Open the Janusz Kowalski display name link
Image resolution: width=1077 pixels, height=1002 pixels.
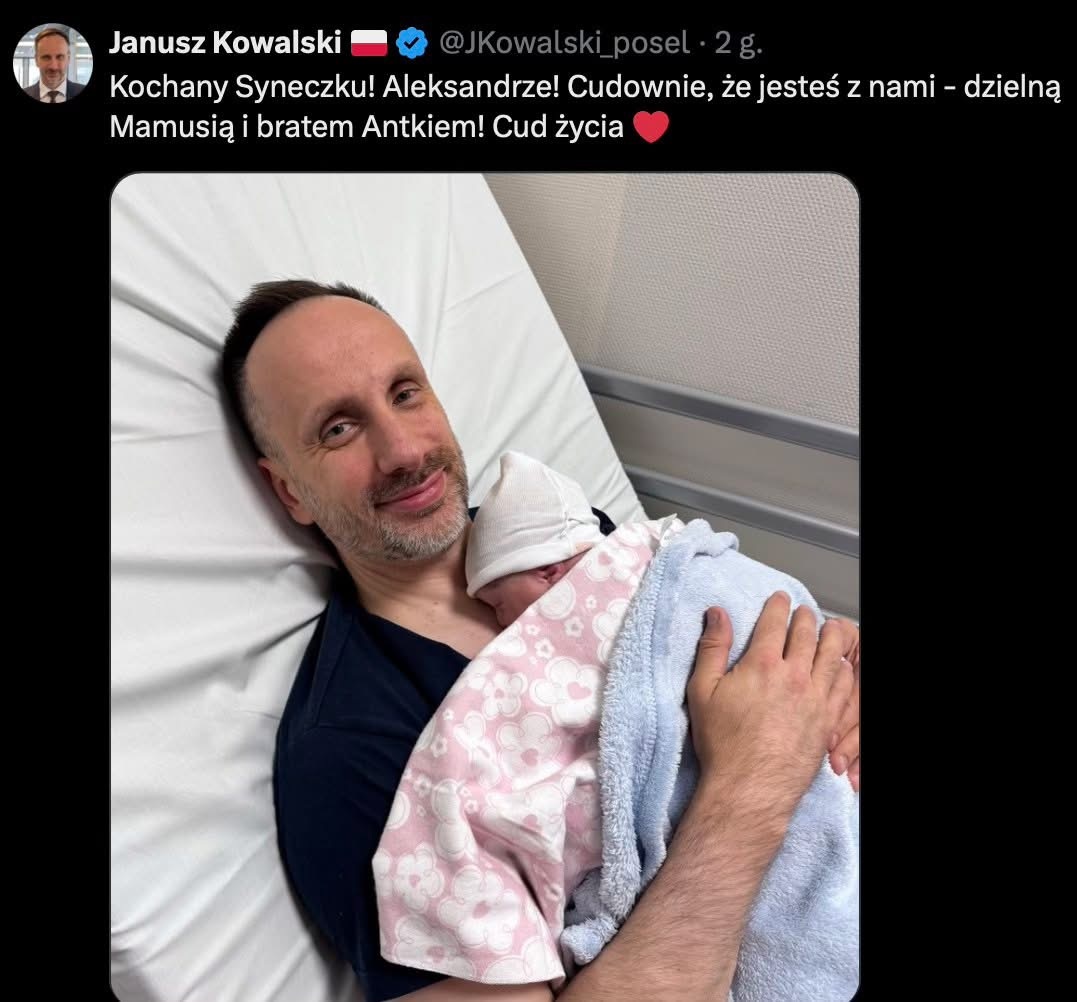(x=225, y=43)
